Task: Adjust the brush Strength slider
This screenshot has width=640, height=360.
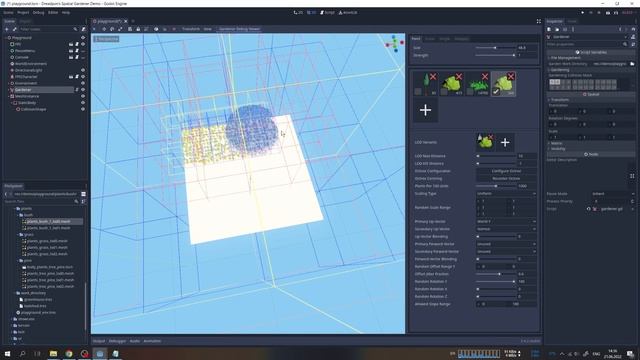Action: 495,55
